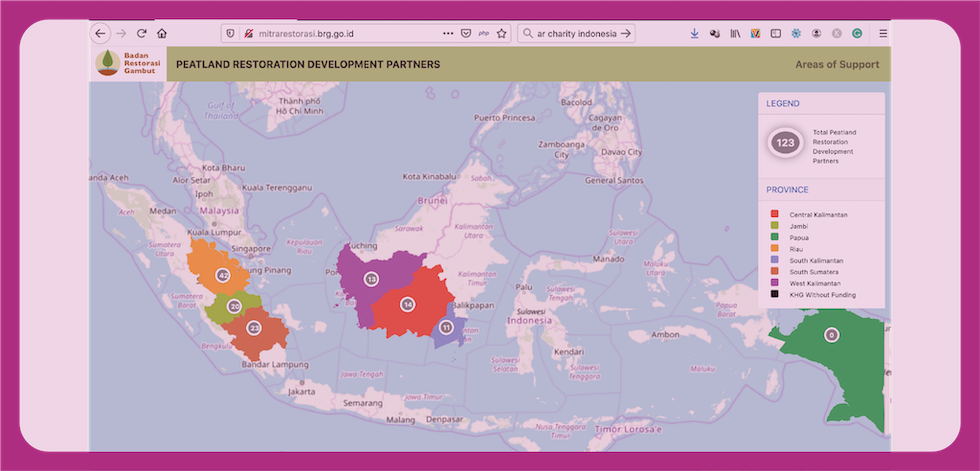
Task: Click the 'Jambi' legend label
Action: point(799,226)
